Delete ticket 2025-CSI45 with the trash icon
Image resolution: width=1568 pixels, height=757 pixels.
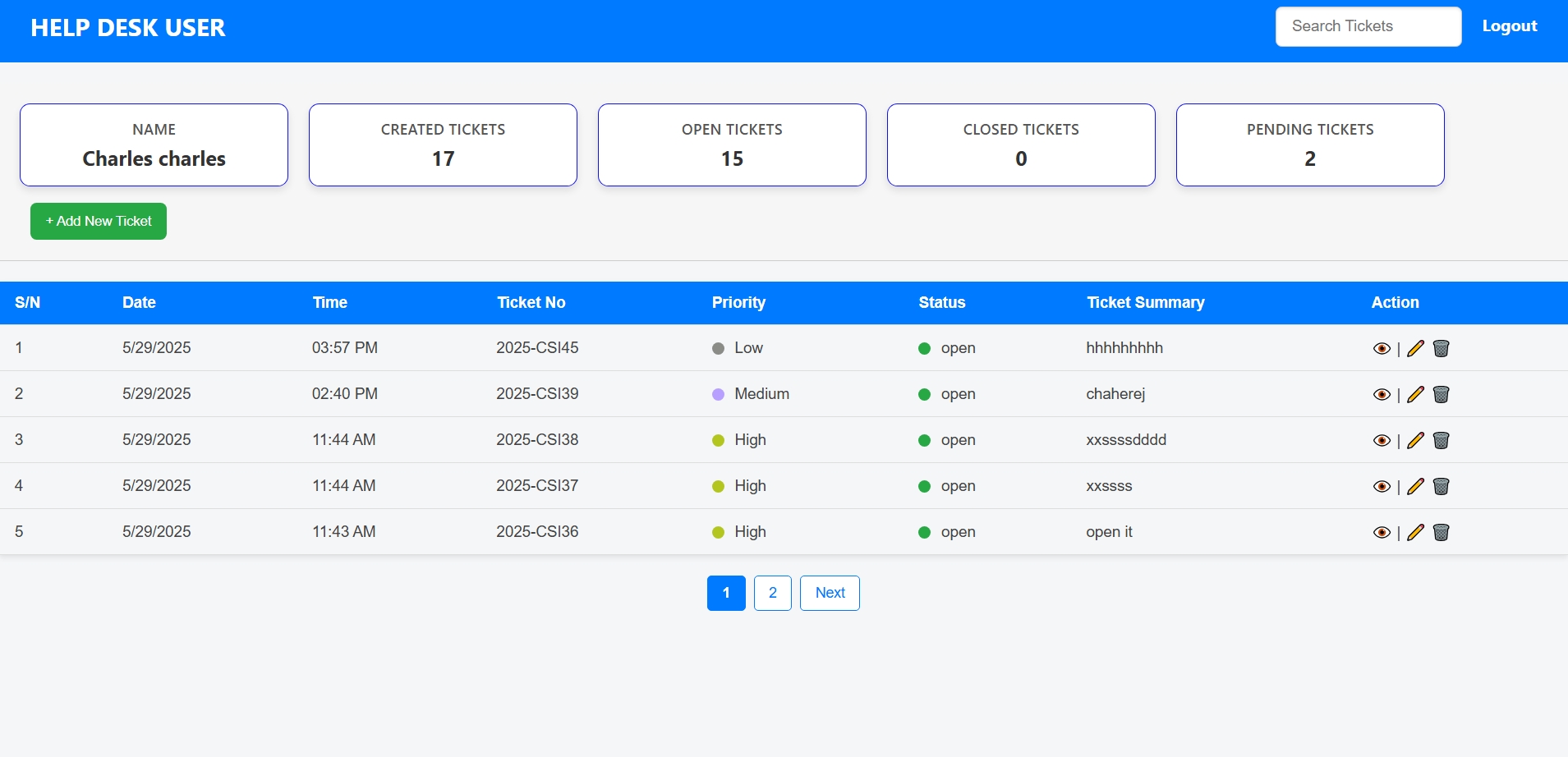tap(1441, 348)
